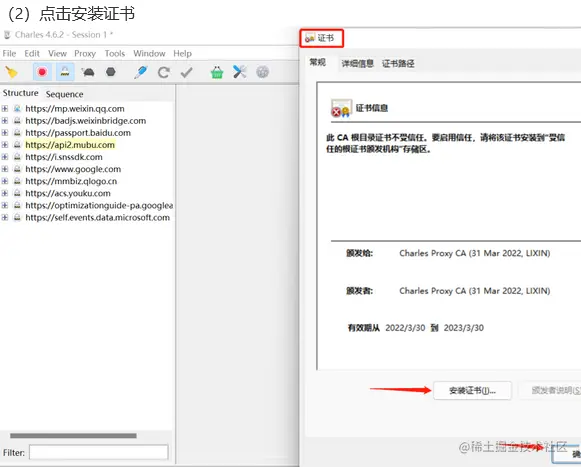Open the File menu

pos(9,53)
